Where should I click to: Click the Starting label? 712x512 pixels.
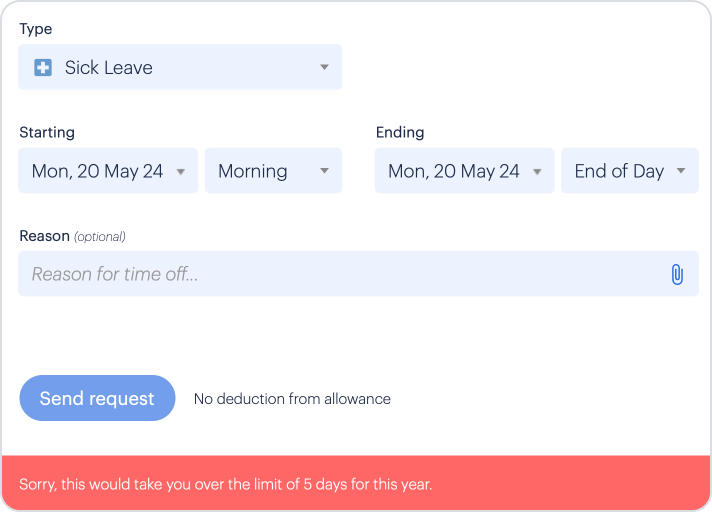47,132
